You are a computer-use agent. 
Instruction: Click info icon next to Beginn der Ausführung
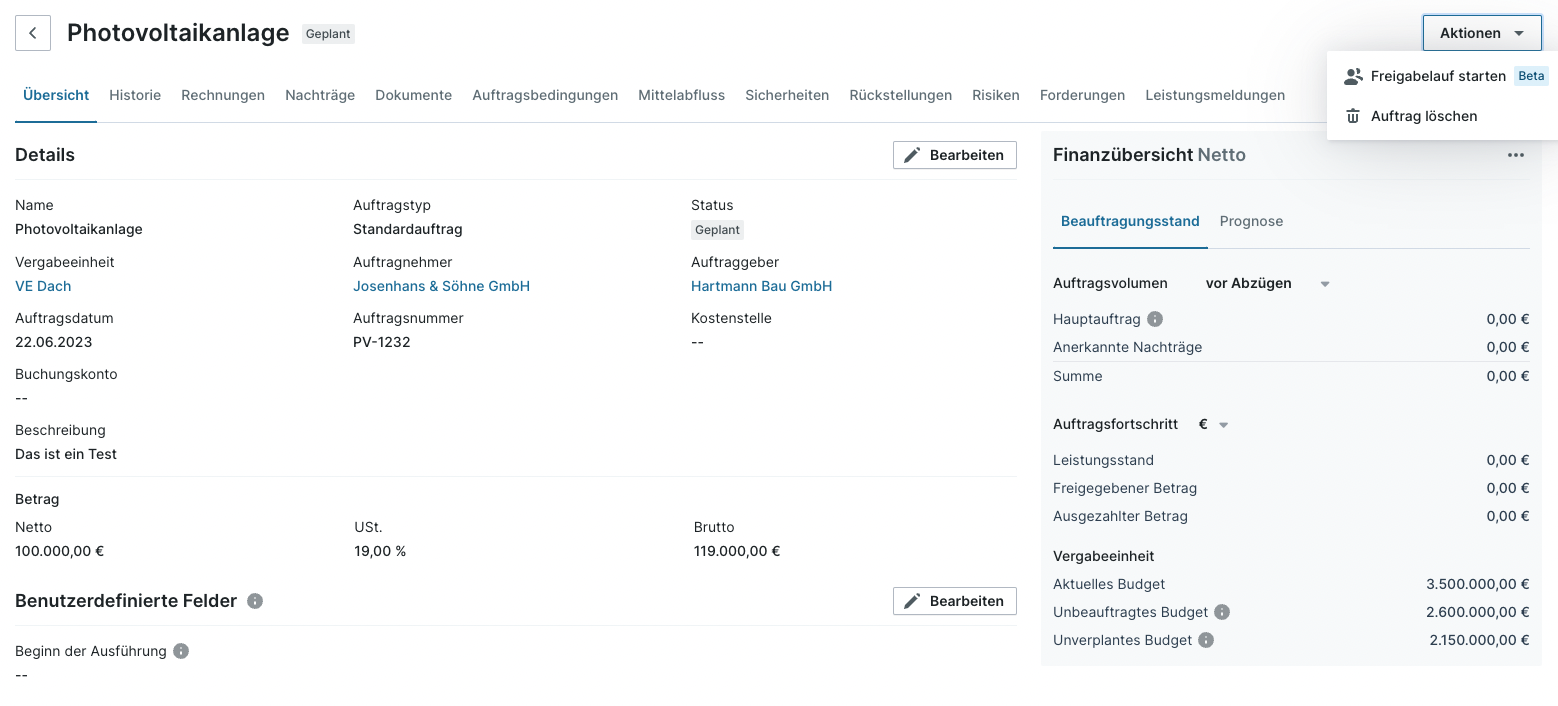[181, 651]
